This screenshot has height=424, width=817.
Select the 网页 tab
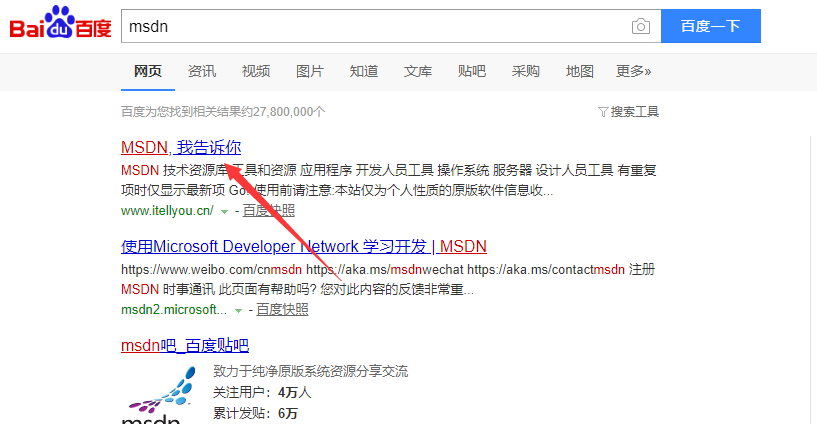point(148,71)
